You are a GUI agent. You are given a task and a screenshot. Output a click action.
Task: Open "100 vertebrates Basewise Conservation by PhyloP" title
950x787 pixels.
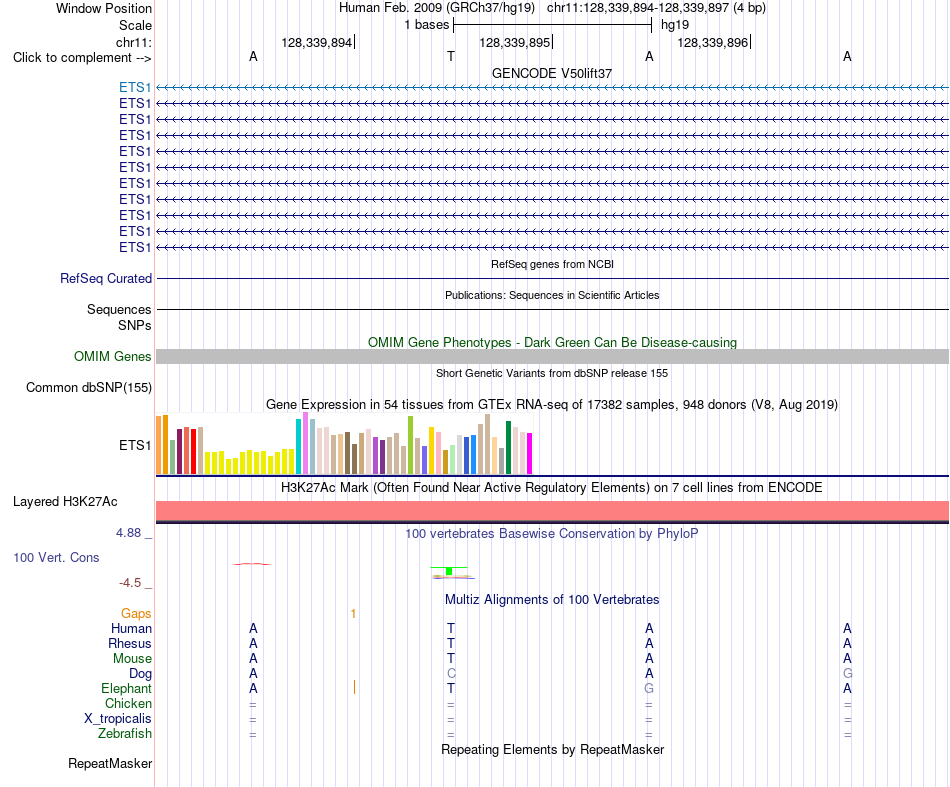coord(552,534)
